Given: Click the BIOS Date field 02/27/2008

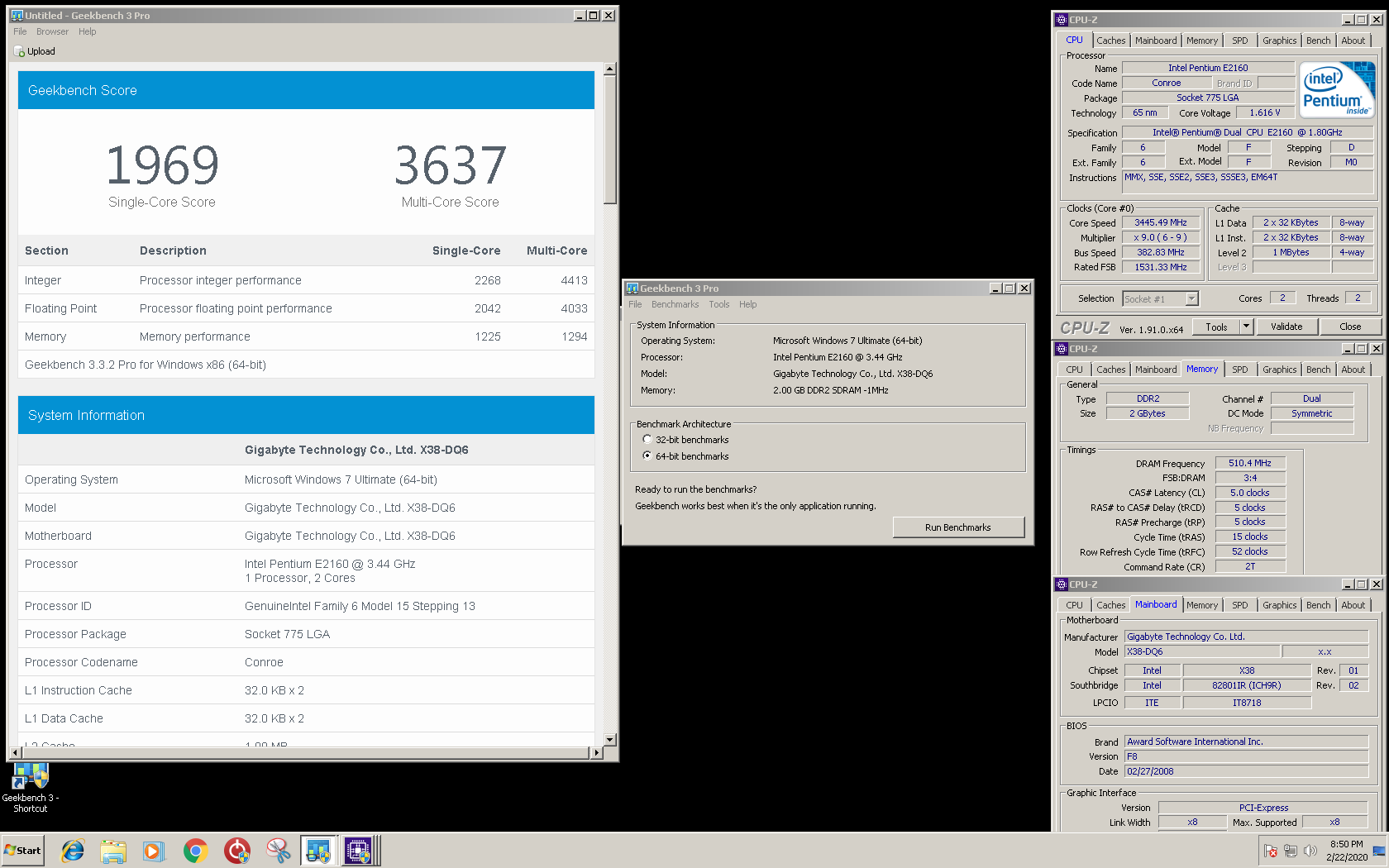Looking at the screenshot, I should pos(1246,771).
